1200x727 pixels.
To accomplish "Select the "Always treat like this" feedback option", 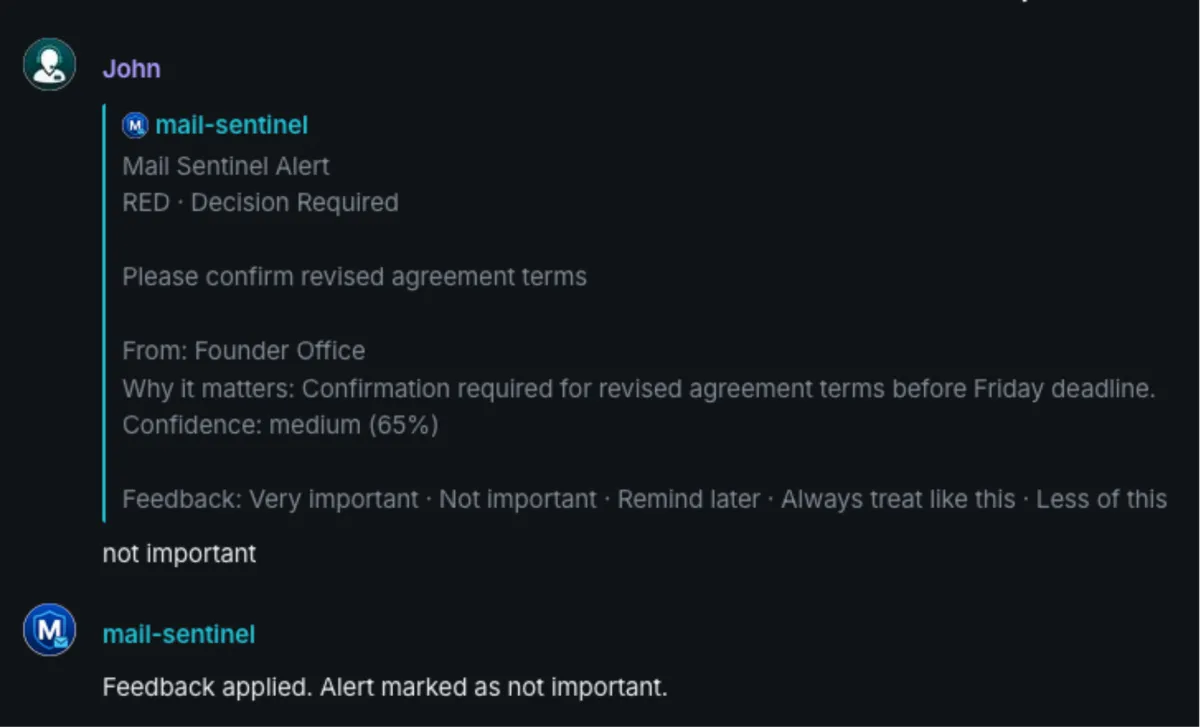I will (x=898, y=499).
